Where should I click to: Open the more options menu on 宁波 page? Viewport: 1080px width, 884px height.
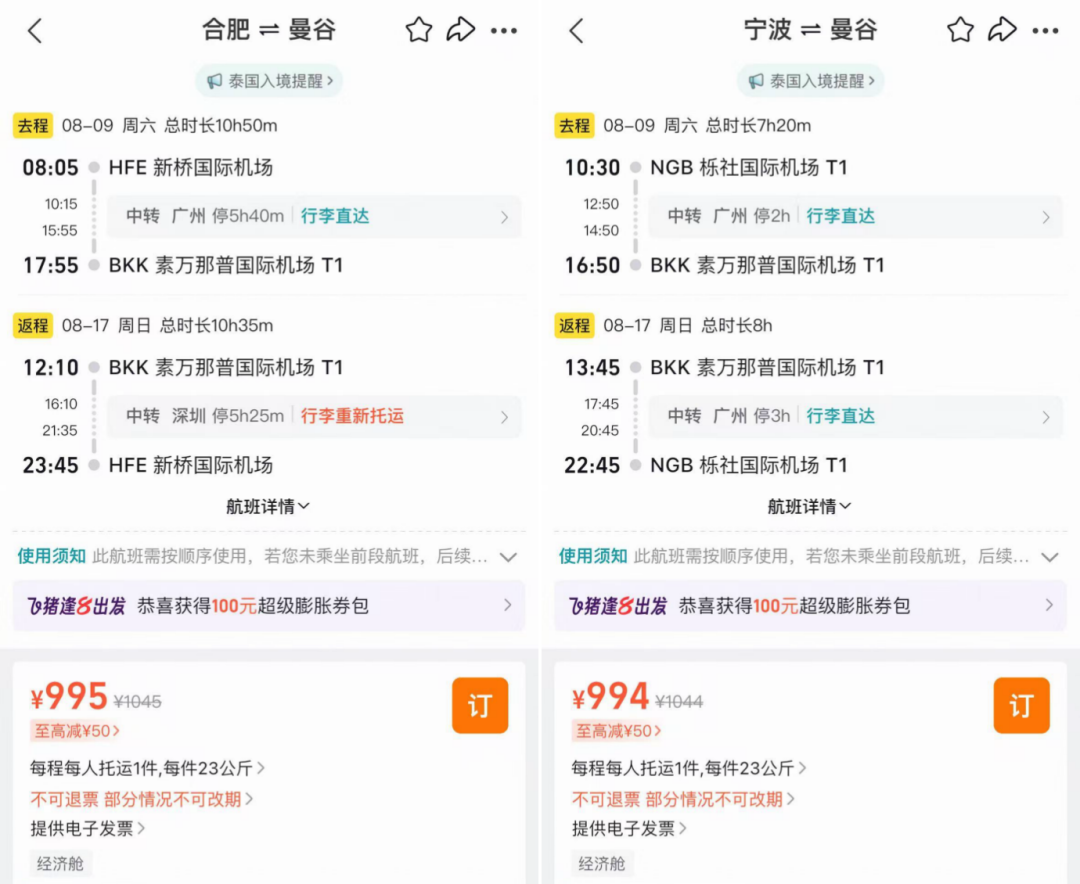pos(1046,30)
